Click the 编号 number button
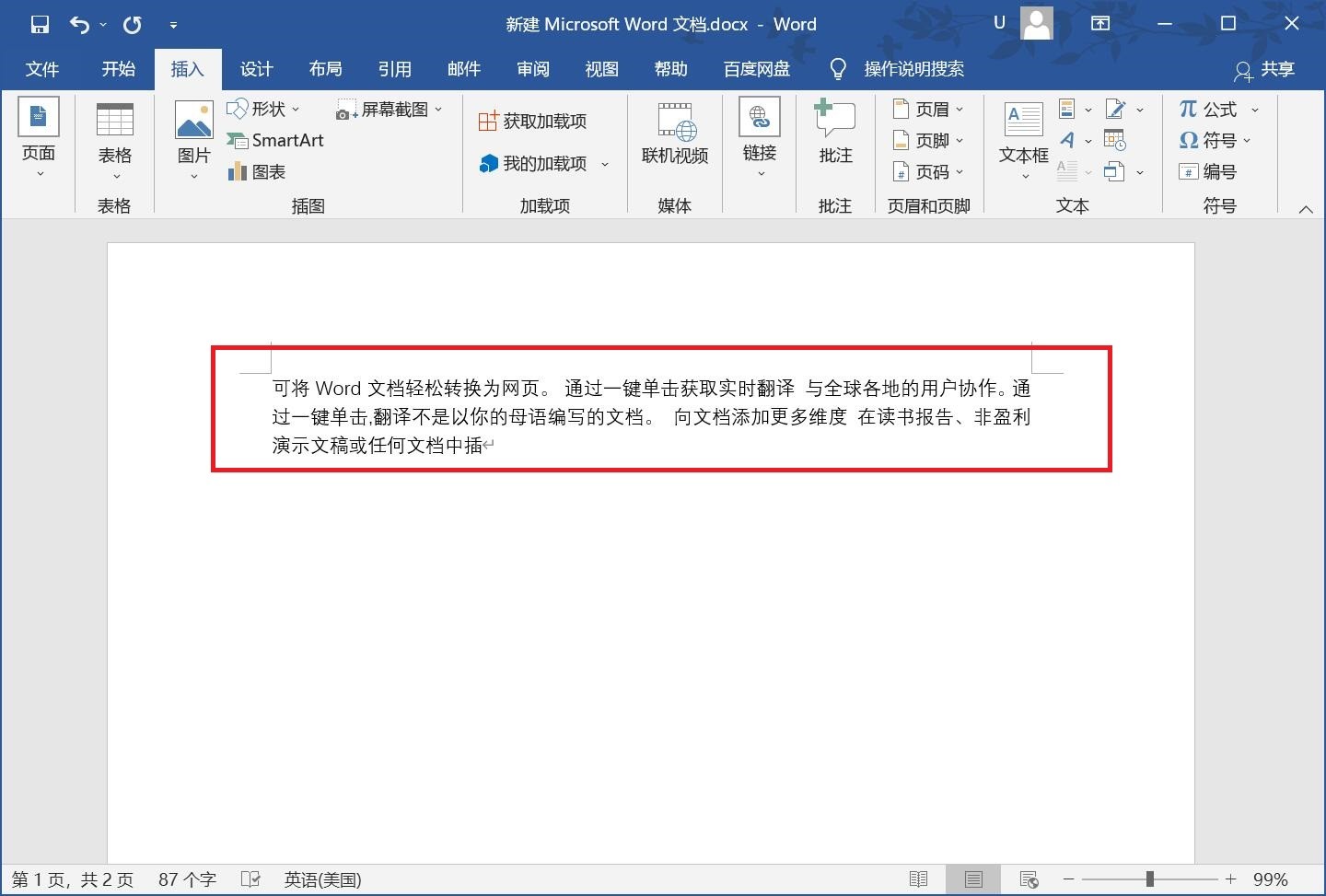 [x=1208, y=171]
